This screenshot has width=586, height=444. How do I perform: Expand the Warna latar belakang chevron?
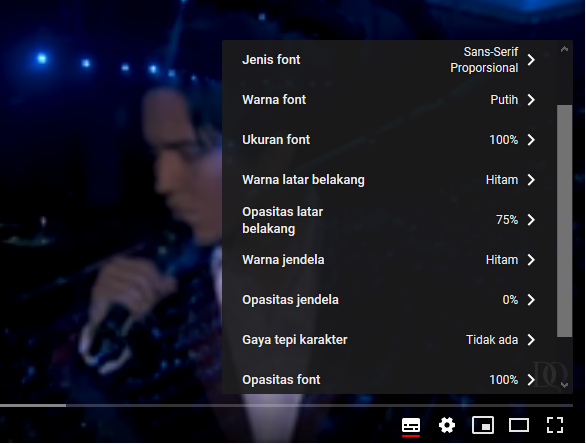point(531,180)
